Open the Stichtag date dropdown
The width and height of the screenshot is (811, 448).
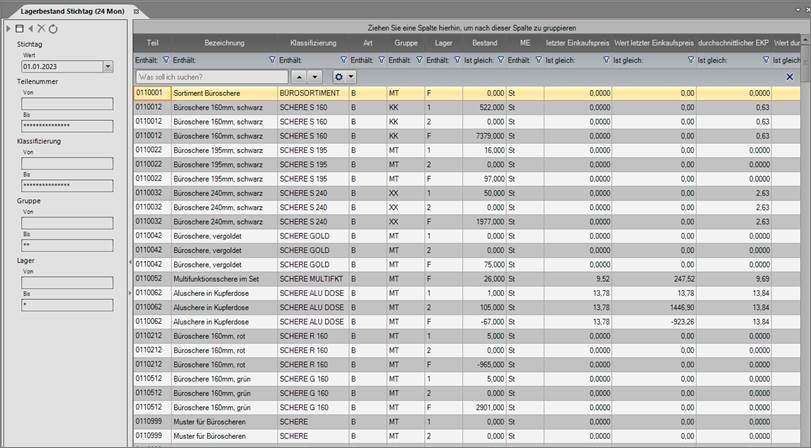coord(107,66)
